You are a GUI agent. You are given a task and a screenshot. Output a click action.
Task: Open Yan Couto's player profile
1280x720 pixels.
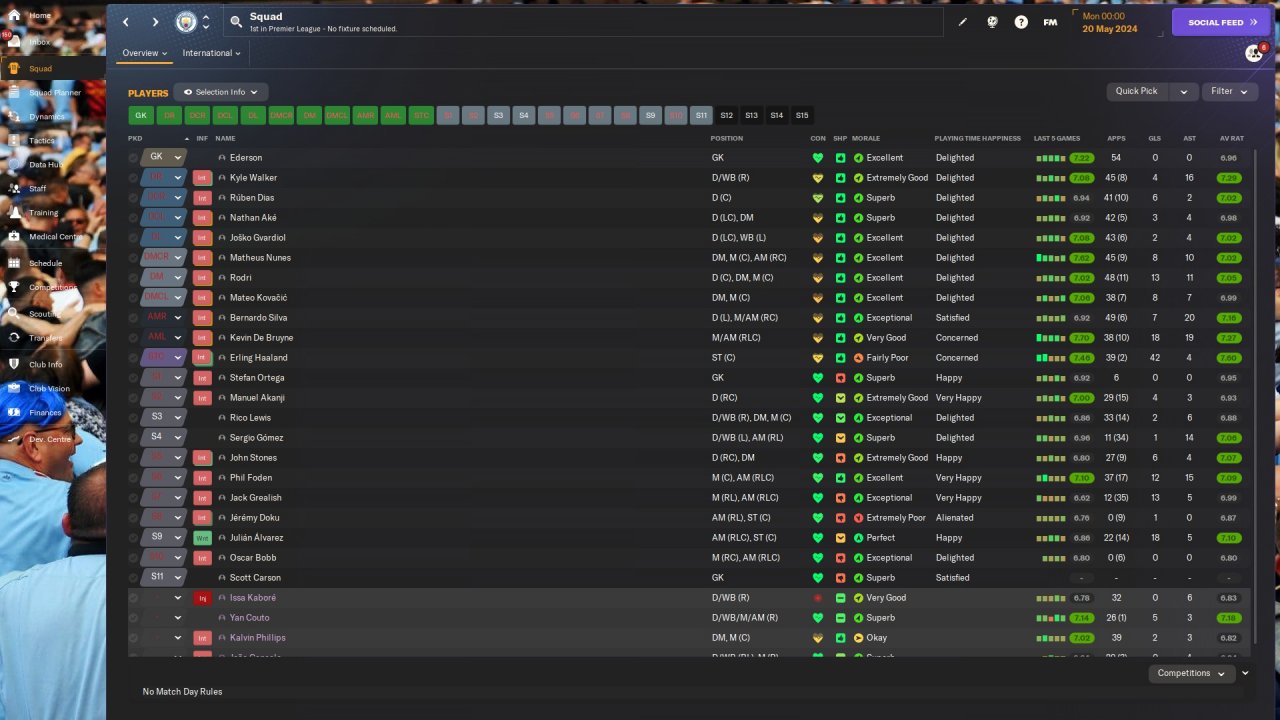click(249, 618)
